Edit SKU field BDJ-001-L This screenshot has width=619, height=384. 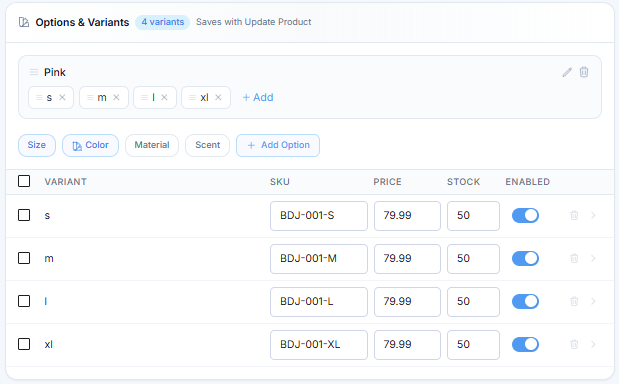point(319,302)
